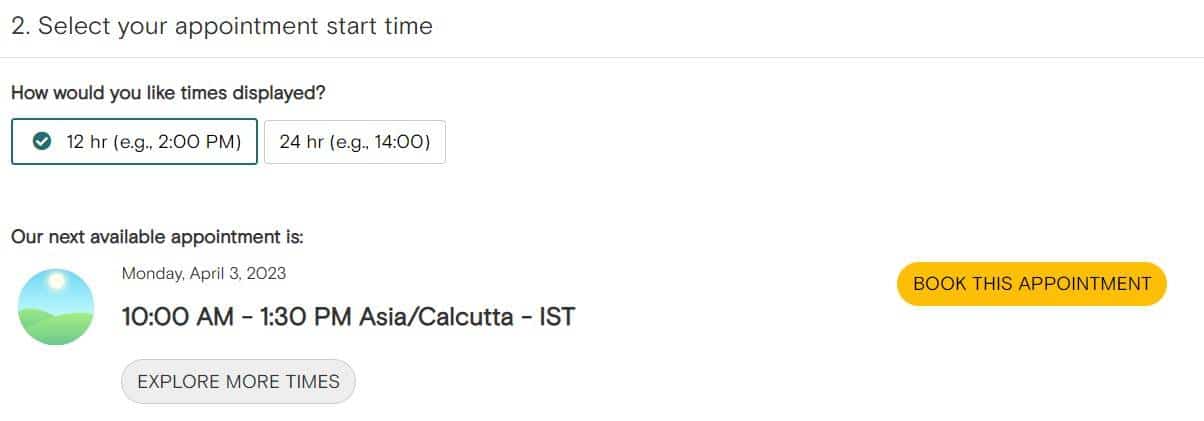Click the step number "2." in the heading
Viewport: 1204px width, 421px height.
pos(20,27)
